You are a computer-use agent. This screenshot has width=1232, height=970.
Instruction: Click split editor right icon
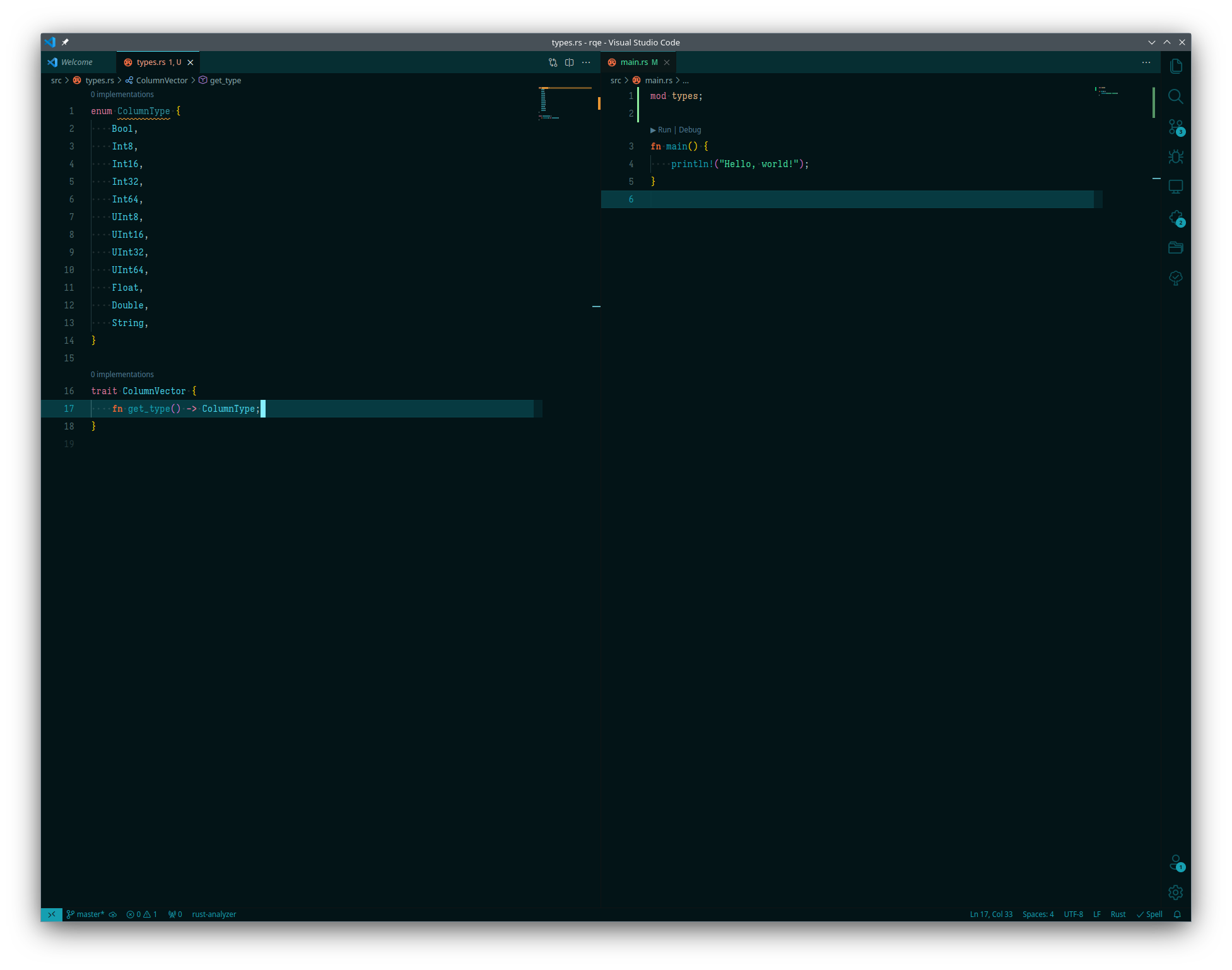tap(570, 62)
